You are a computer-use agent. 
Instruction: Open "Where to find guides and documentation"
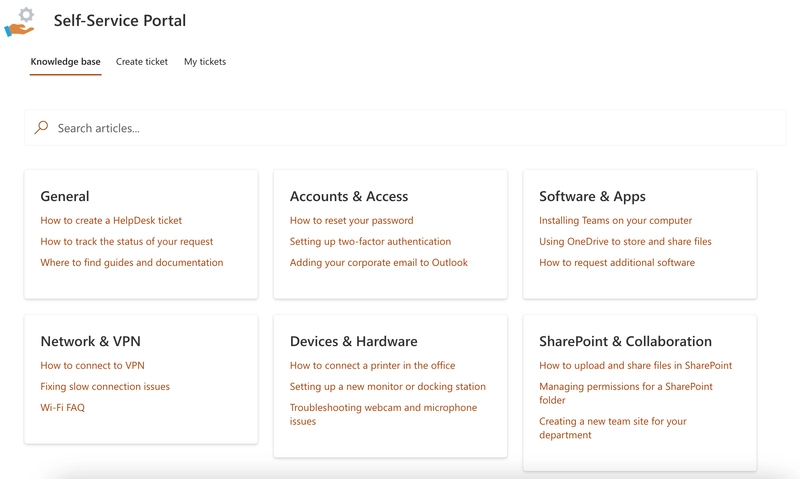(132, 263)
